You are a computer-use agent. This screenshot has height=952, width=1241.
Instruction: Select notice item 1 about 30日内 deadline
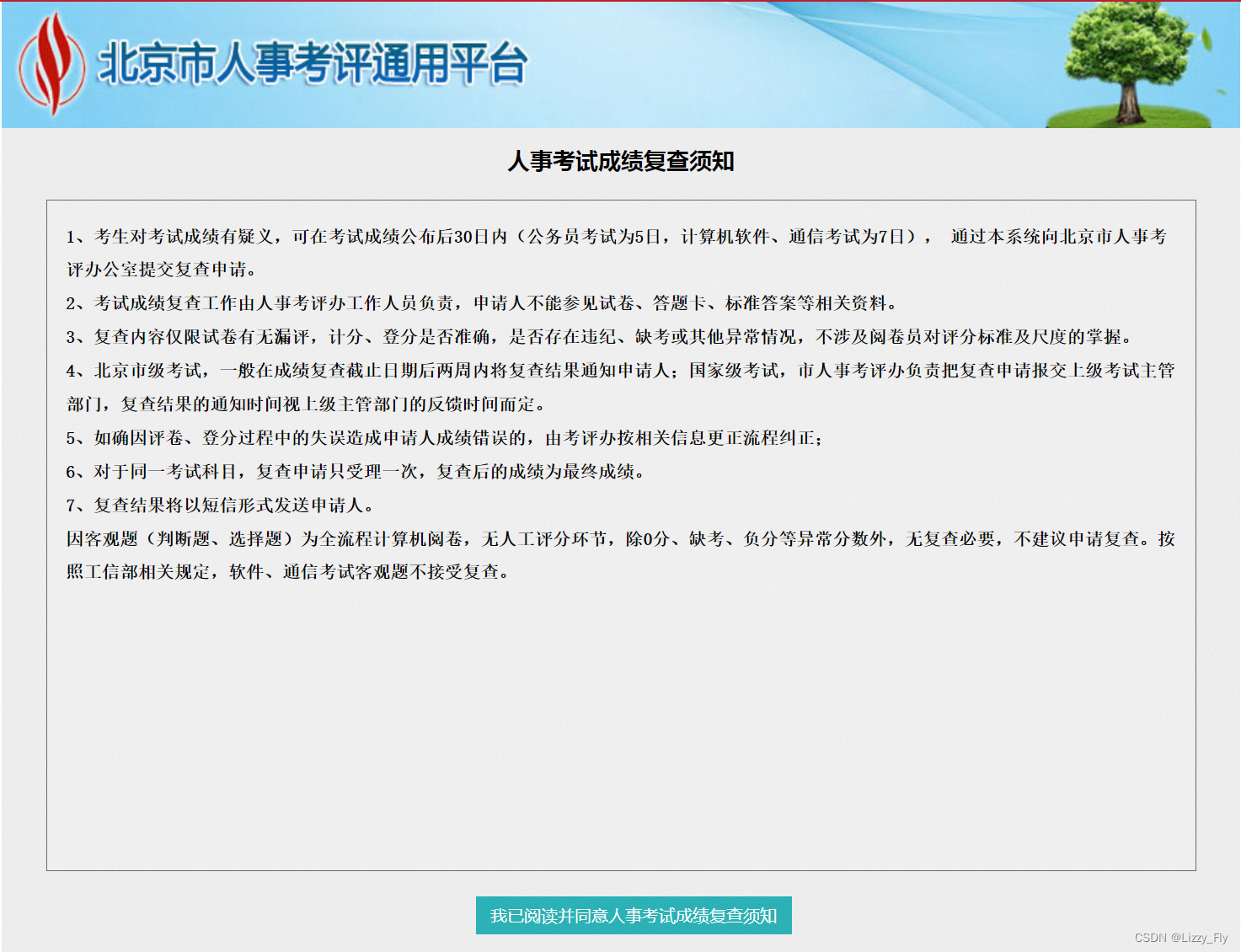(x=615, y=236)
